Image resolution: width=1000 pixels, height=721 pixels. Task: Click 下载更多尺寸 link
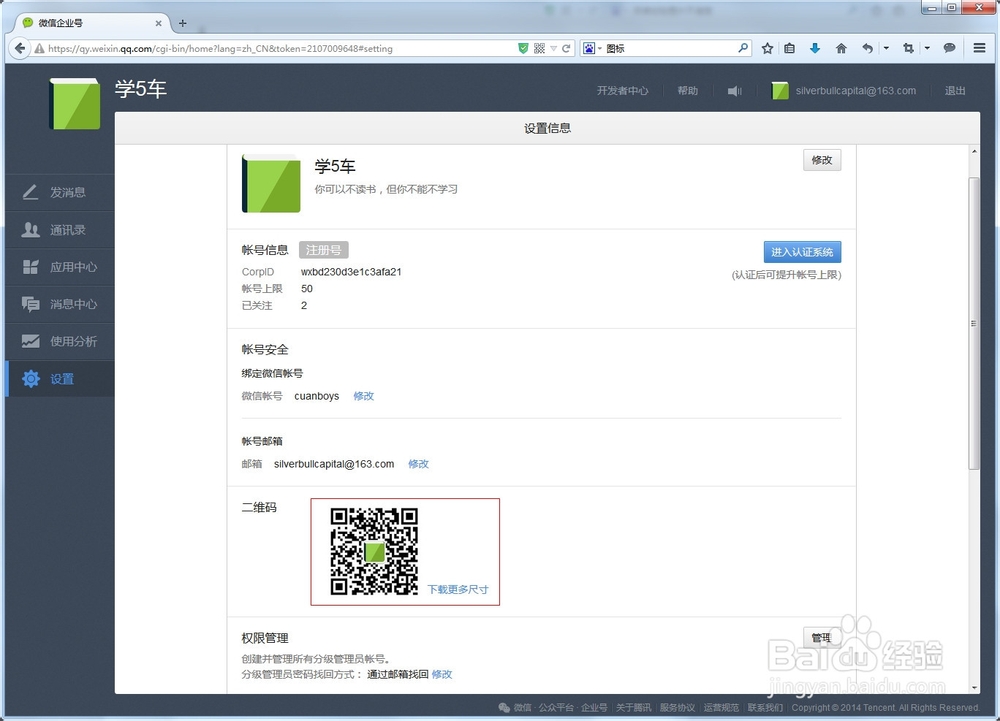(x=458, y=589)
